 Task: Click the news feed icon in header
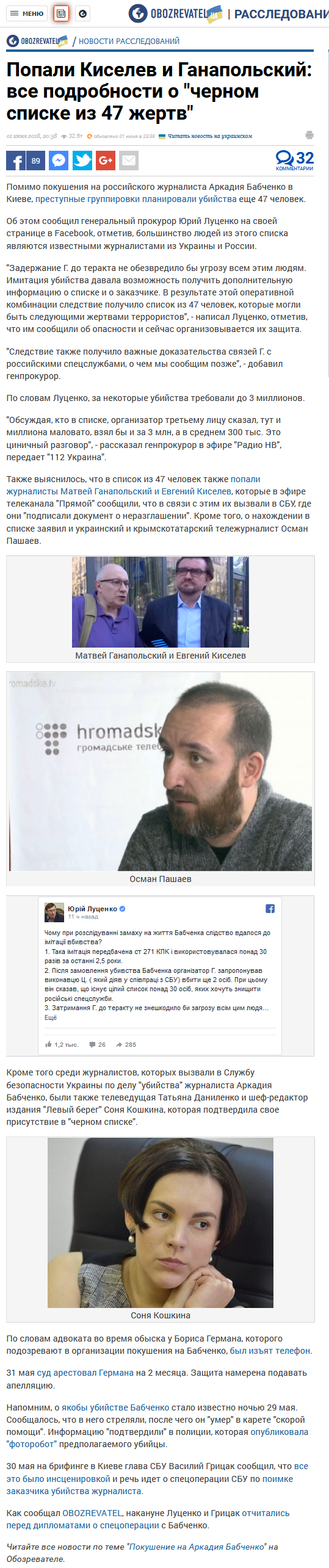61,13
